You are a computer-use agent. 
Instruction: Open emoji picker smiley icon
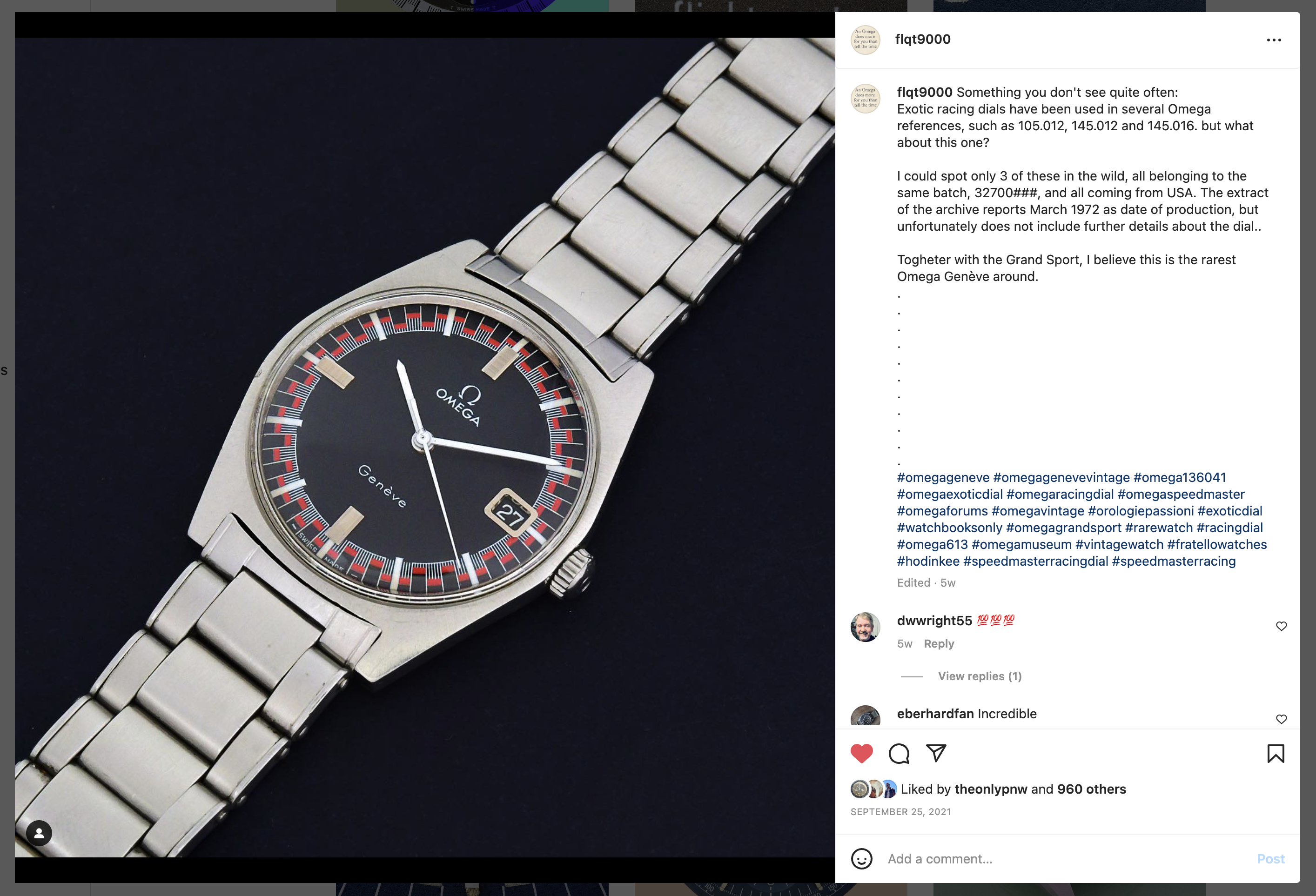click(x=861, y=859)
